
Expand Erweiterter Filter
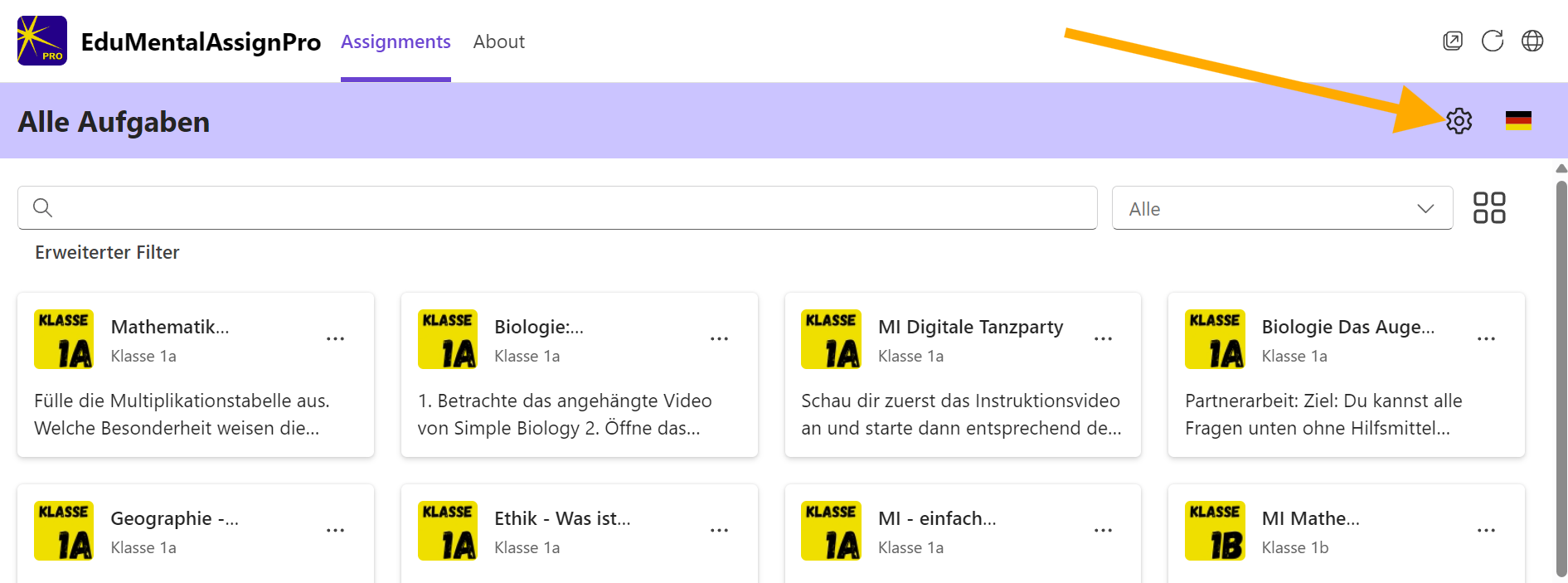coord(107,252)
